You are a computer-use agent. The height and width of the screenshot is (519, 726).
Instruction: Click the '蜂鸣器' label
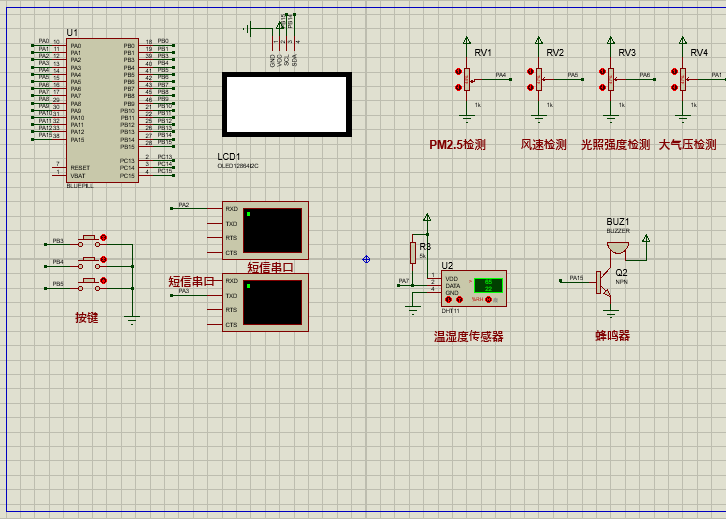pos(613,336)
